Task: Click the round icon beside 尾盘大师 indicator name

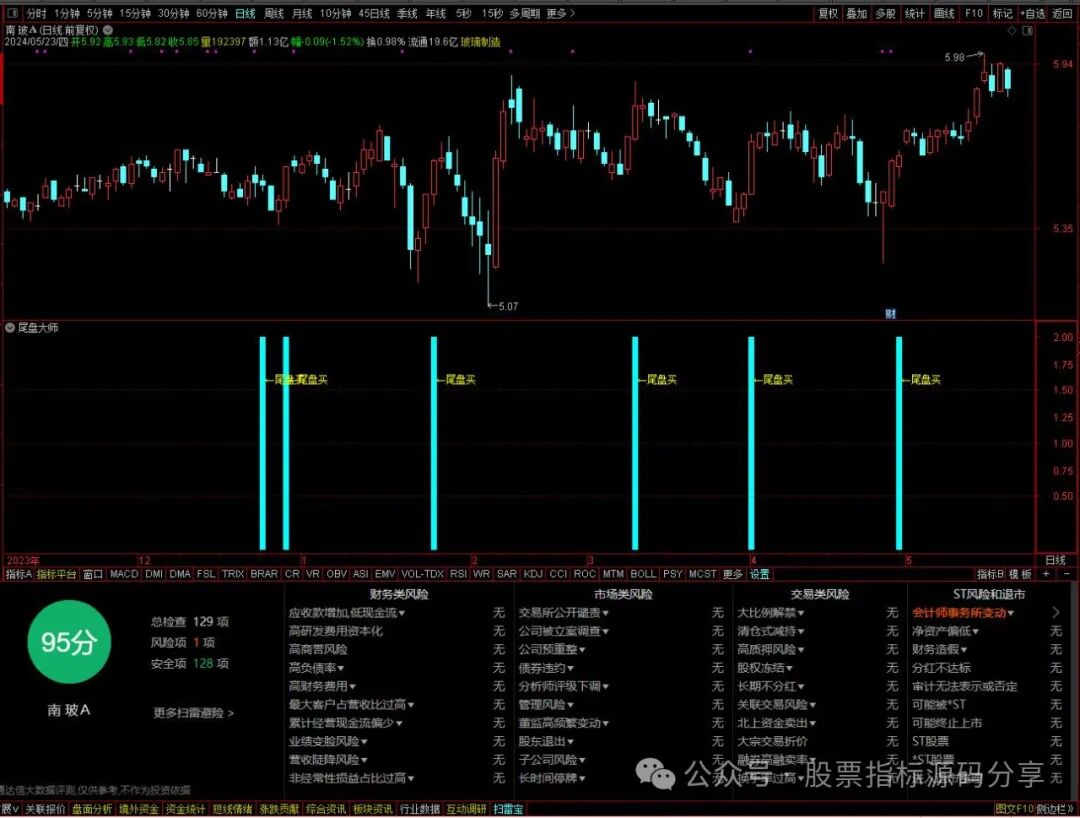Action: [x=10, y=328]
